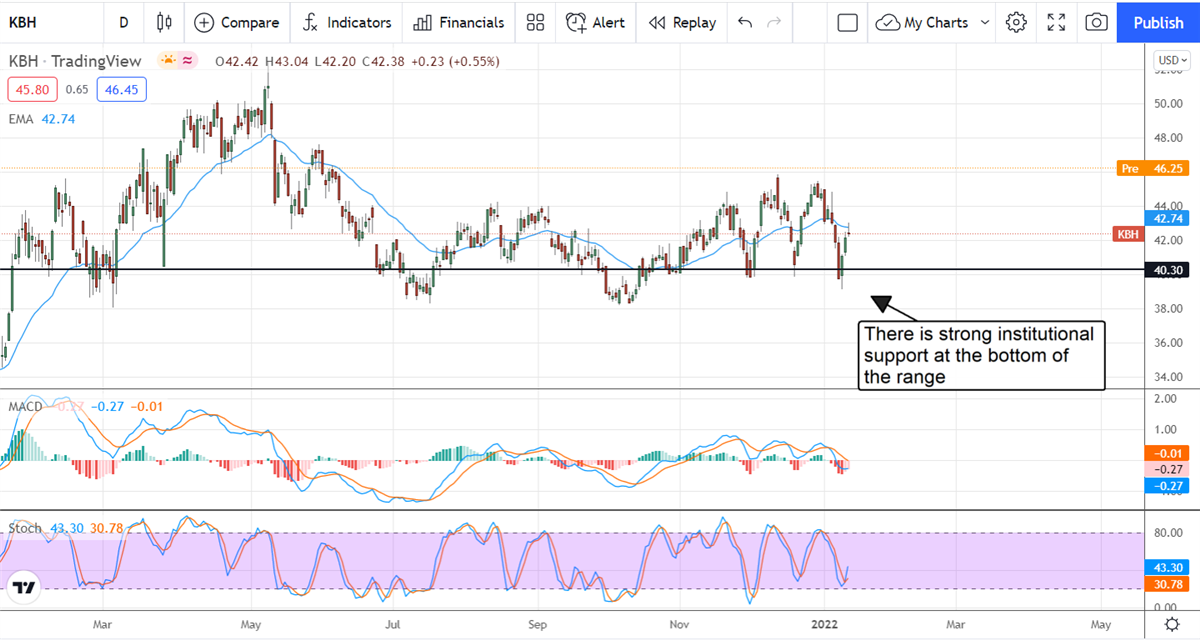
Task: Open the TradingView logo at bottom left
Action: (x=22, y=587)
